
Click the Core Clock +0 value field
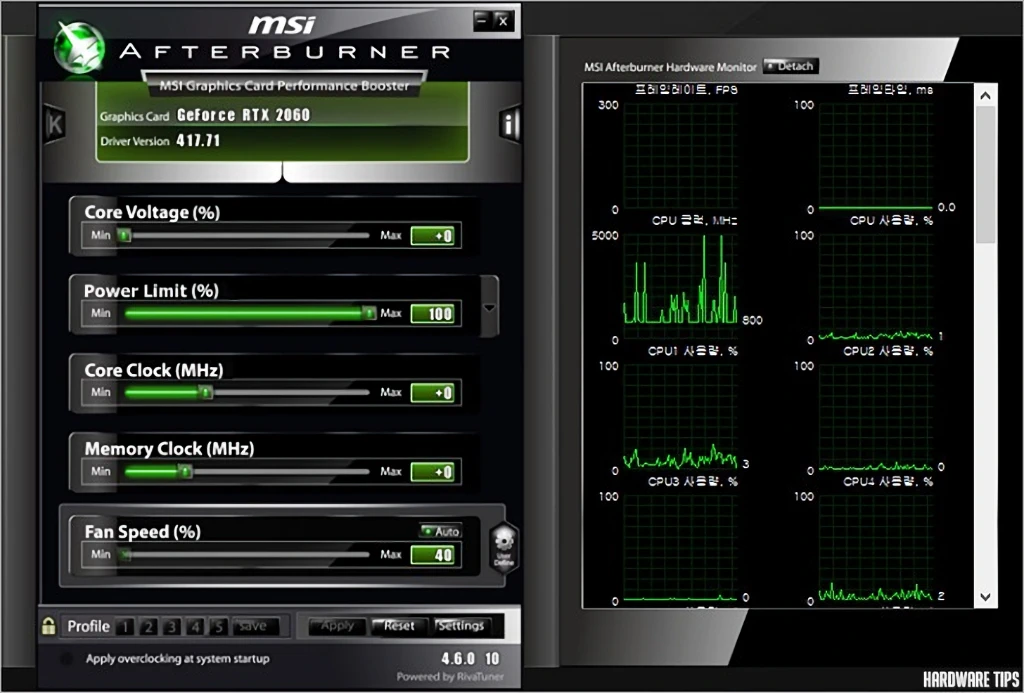[x=432, y=393]
